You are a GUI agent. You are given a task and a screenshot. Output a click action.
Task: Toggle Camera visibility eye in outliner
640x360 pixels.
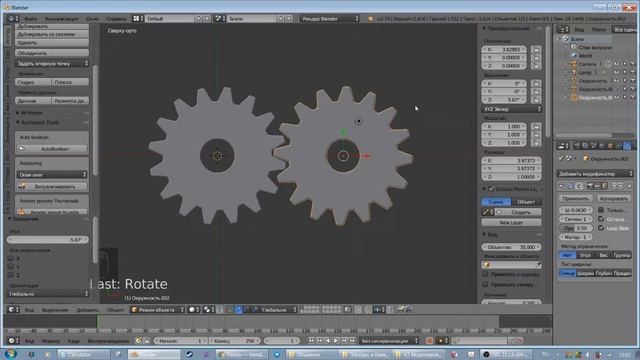[x=617, y=64]
